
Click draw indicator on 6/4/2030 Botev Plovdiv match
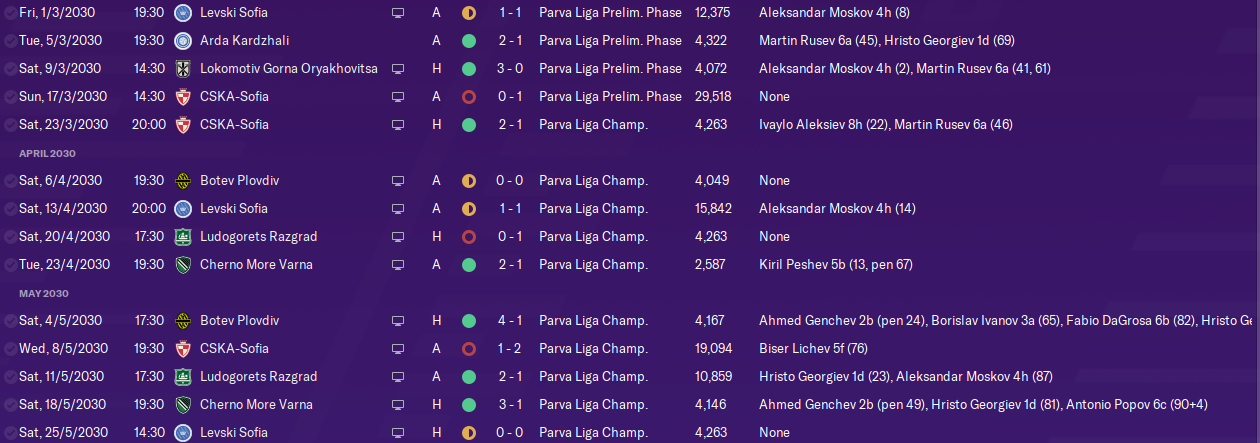click(468, 181)
